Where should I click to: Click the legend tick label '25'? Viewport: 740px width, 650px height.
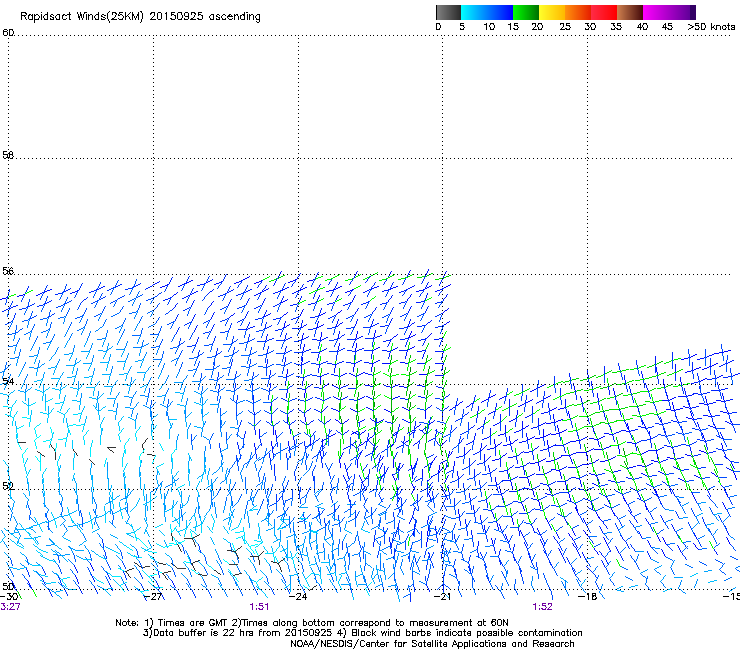pyautogui.click(x=565, y=27)
